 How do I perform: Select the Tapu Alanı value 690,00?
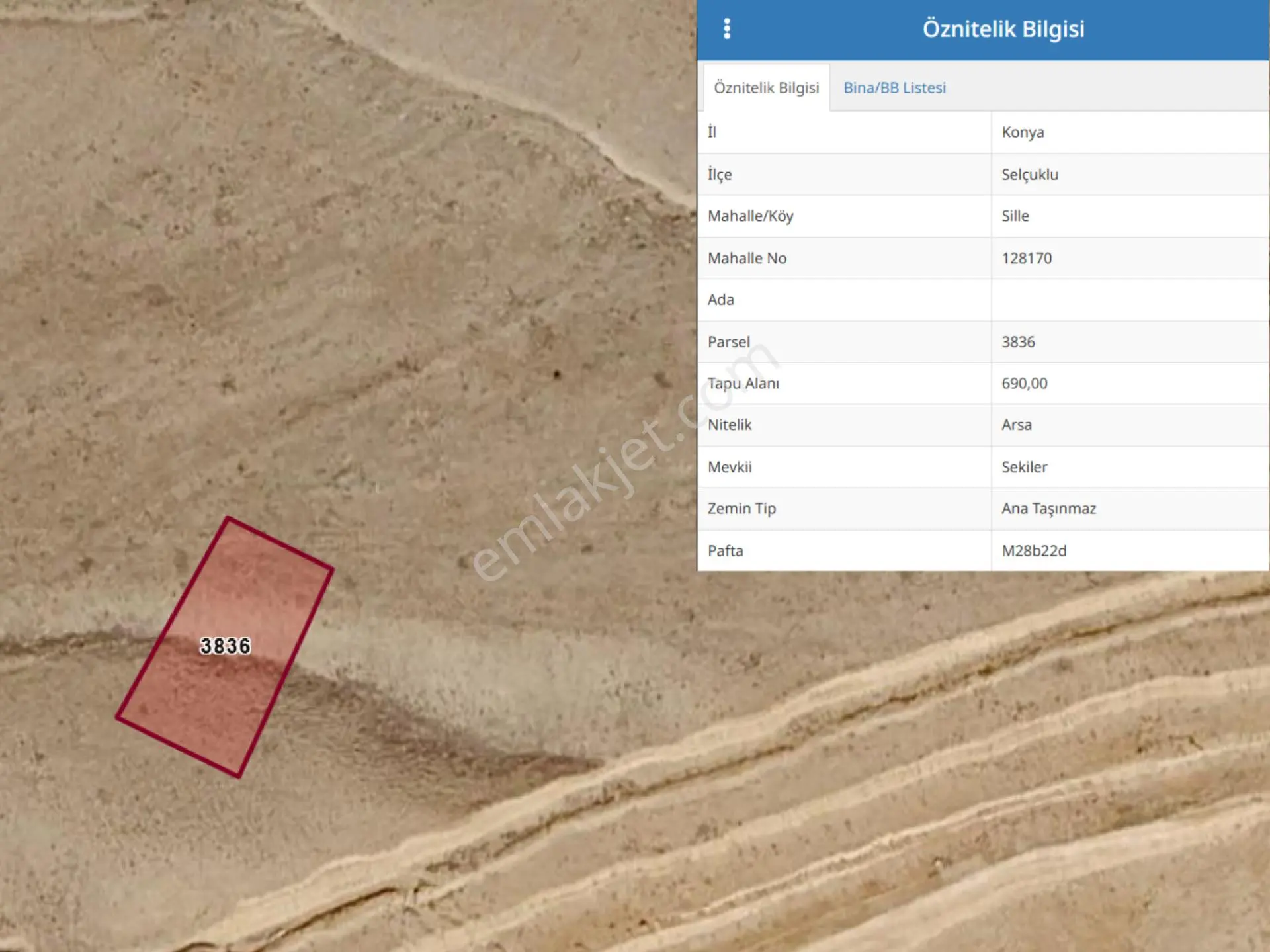click(1024, 384)
